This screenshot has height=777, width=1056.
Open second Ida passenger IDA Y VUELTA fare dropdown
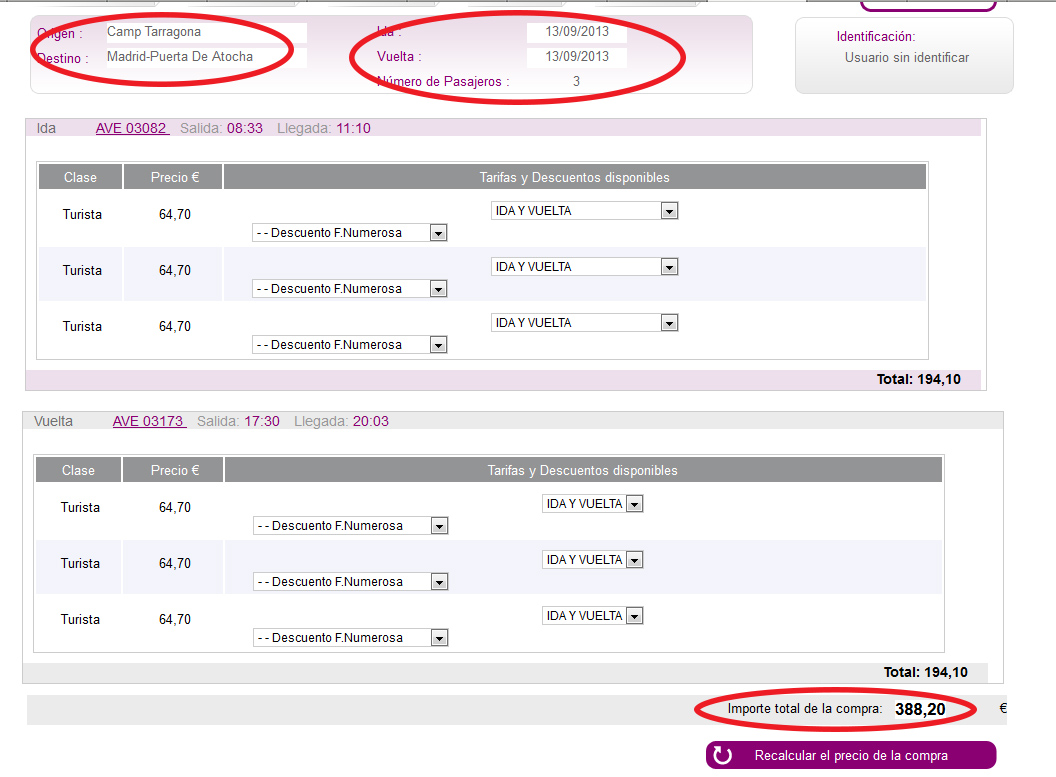[584, 267]
